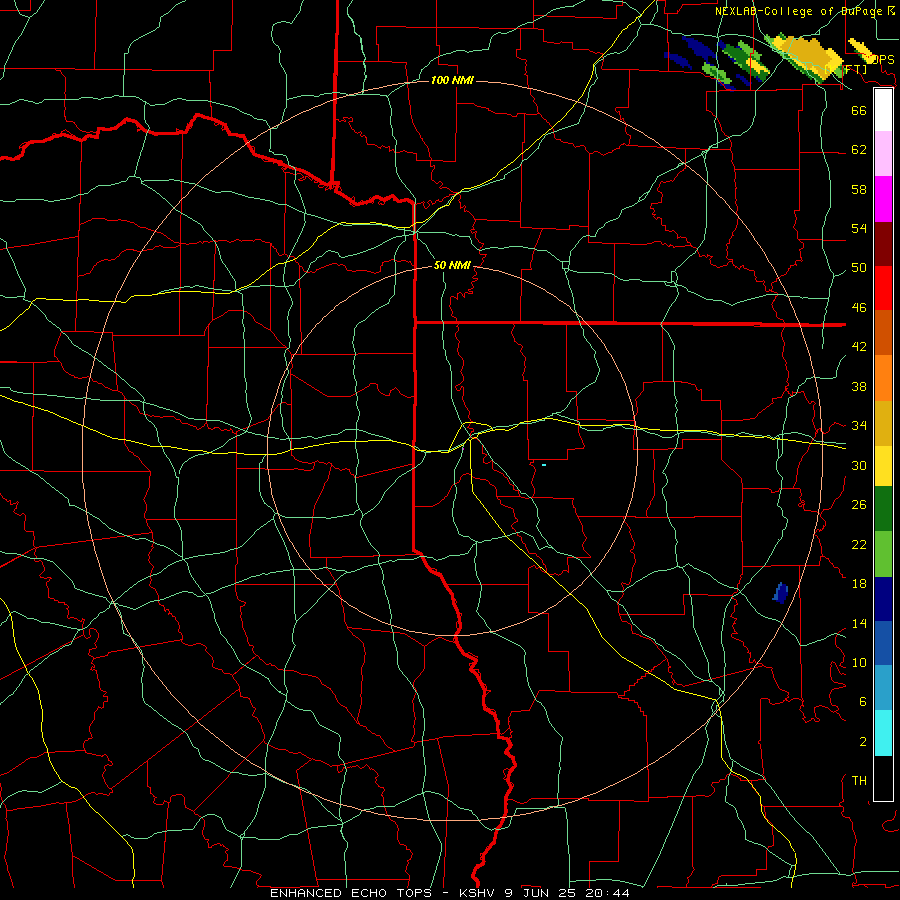Click the large yellow-gold echo at the top right
The height and width of the screenshot is (900, 900).
coord(806,56)
